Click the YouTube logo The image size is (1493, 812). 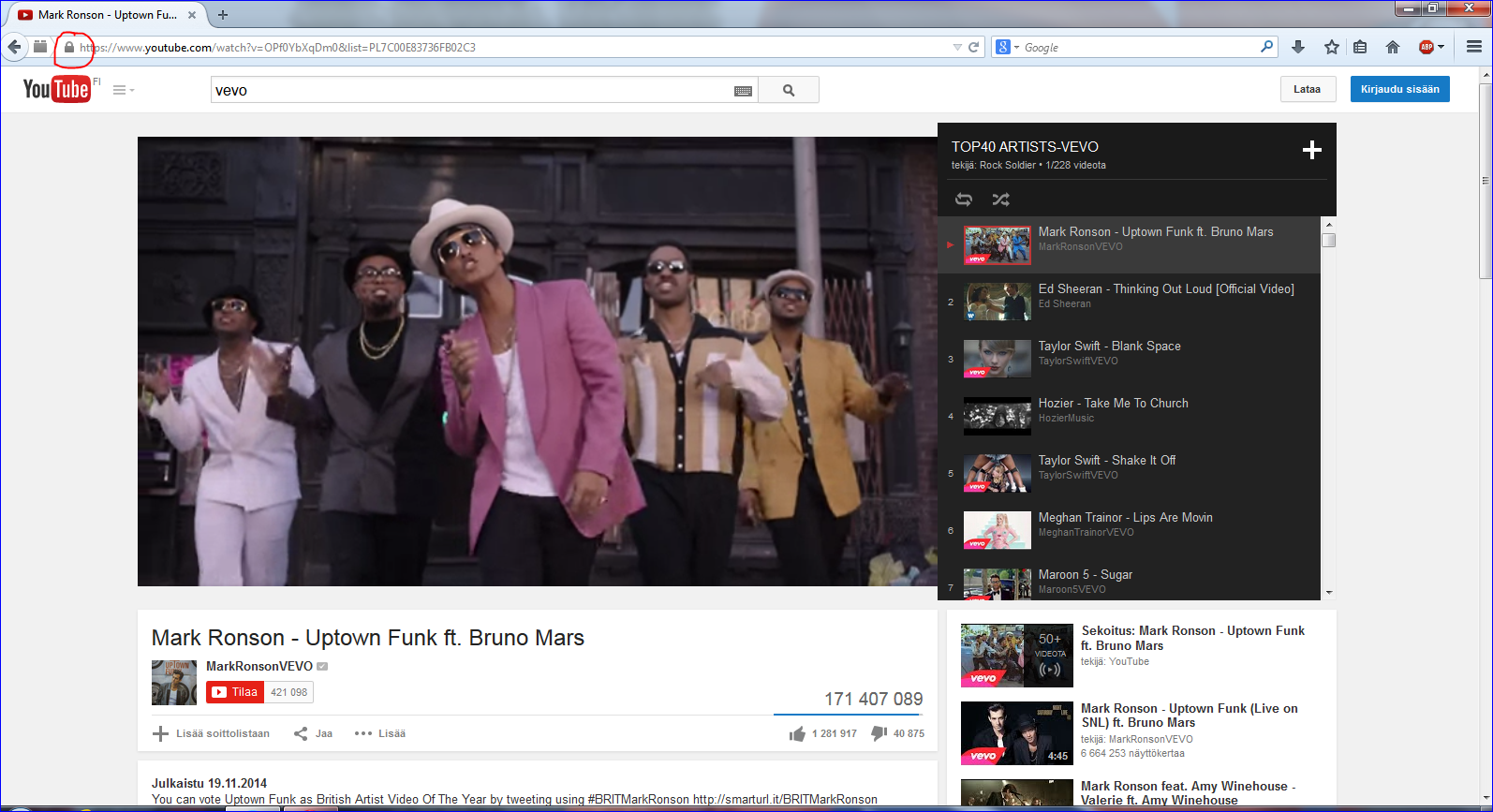click(57, 89)
